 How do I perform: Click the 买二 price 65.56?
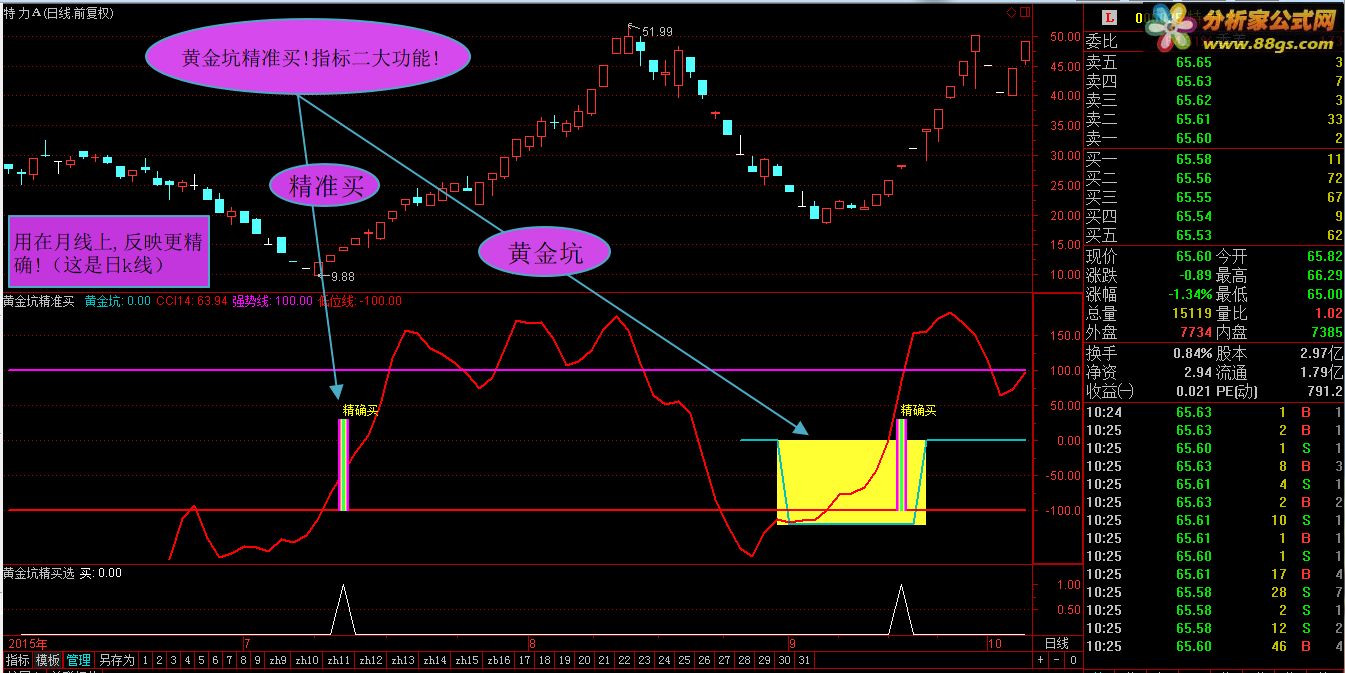pos(1193,178)
